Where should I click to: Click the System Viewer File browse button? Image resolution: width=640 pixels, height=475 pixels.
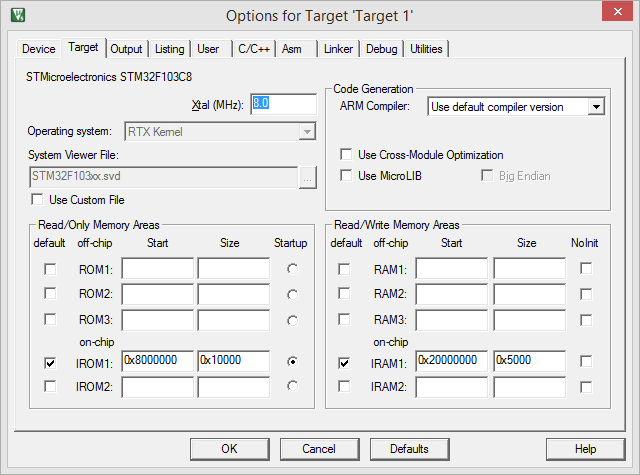[x=307, y=178]
